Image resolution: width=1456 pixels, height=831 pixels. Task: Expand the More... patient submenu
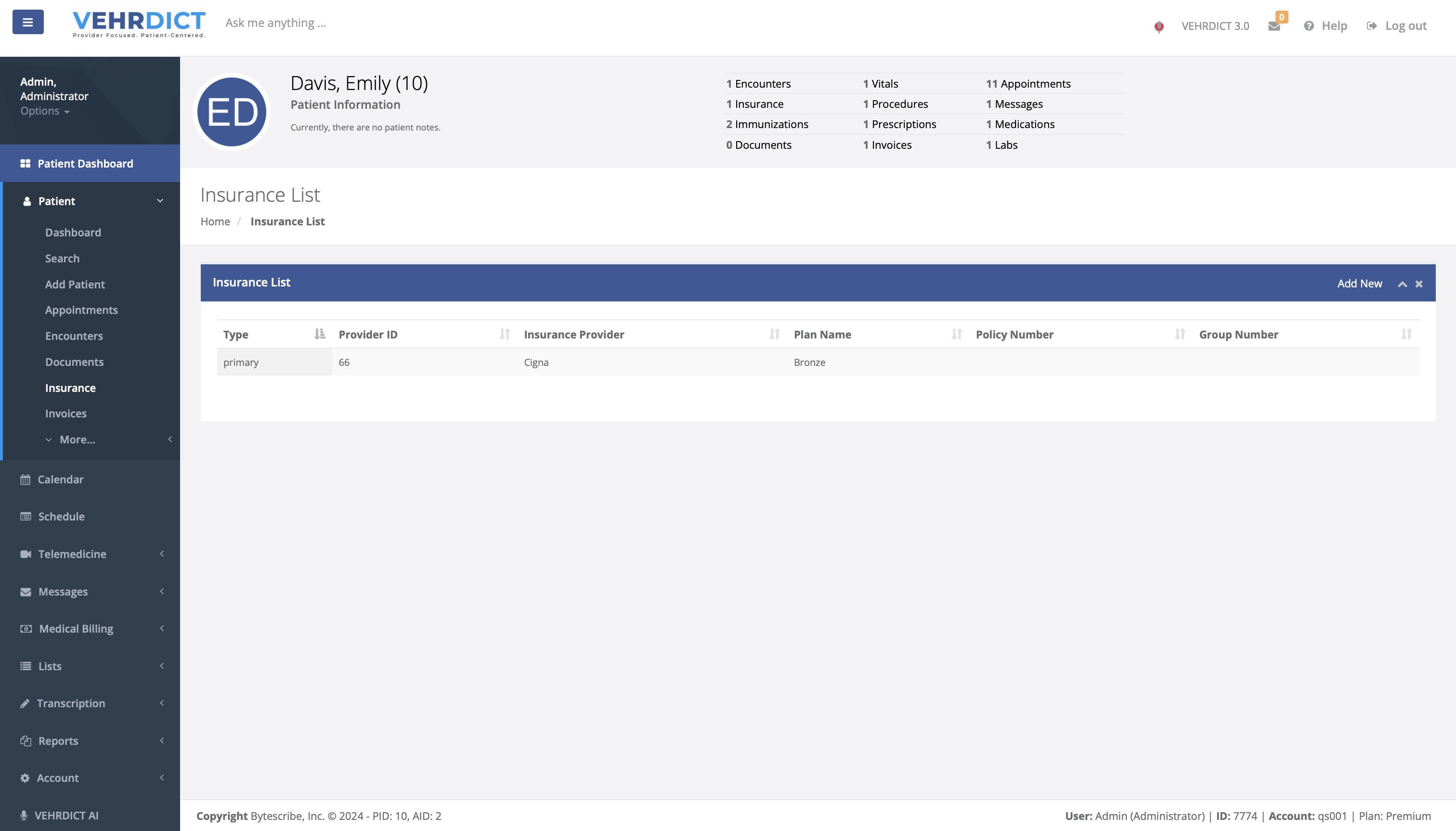click(x=77, y=440)
